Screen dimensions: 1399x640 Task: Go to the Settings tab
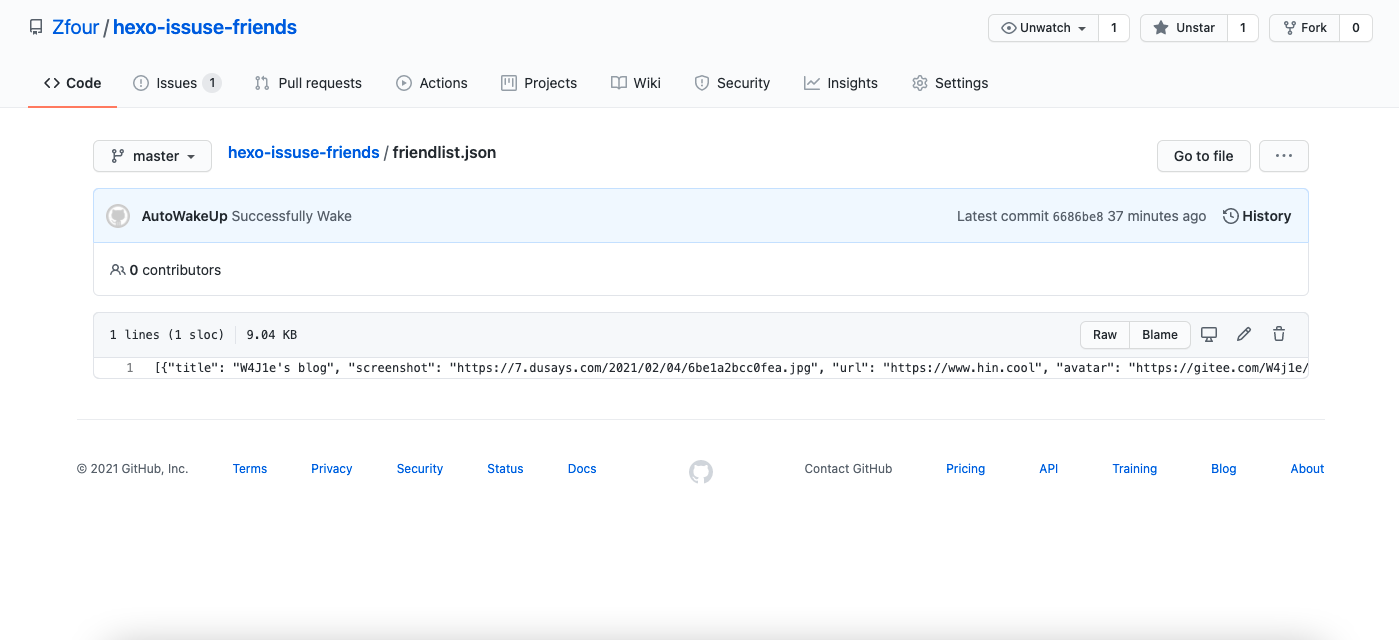[x=950, y=83]
